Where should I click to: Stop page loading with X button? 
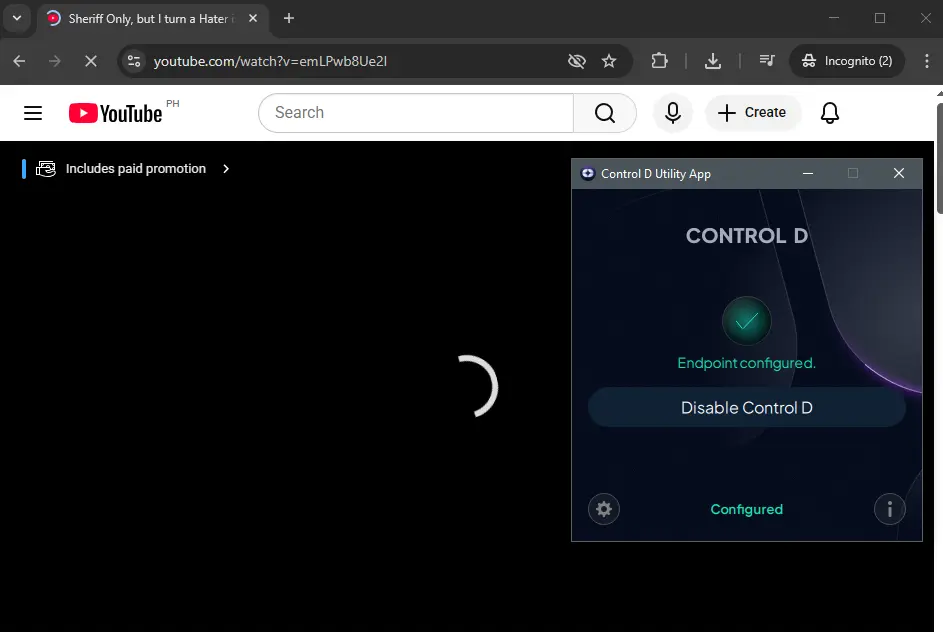click(x=91, y=61)
